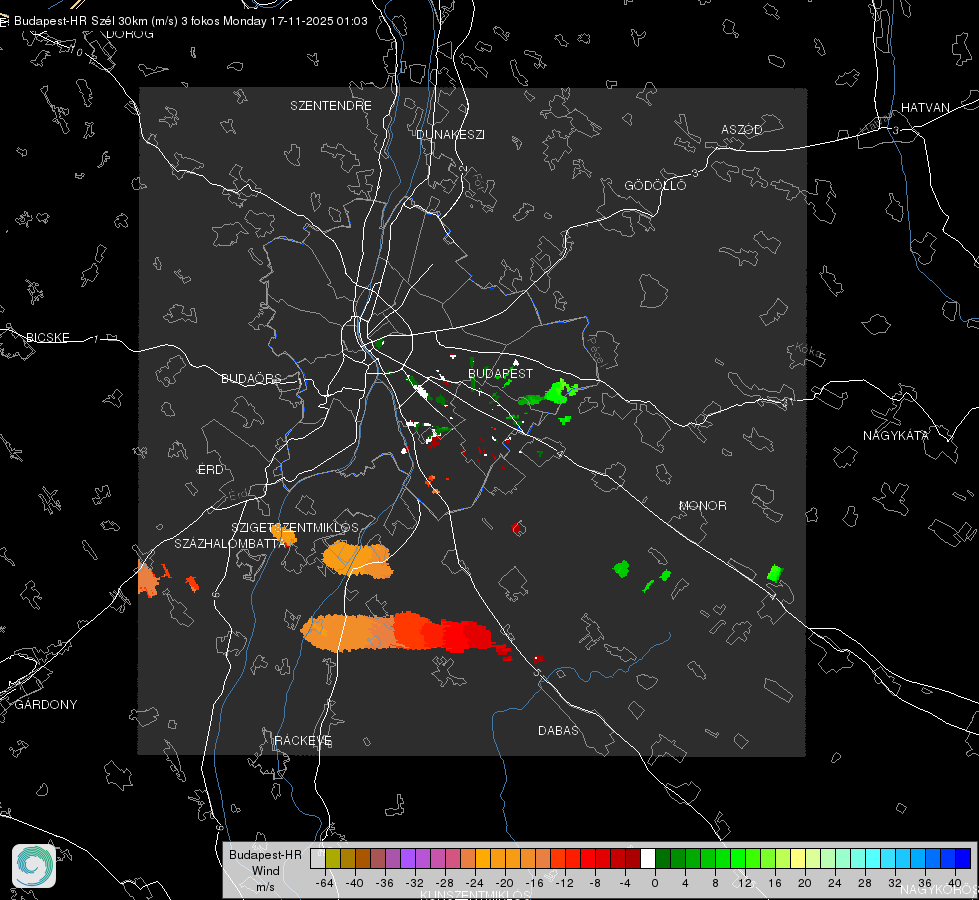Image resolution: width=979 pixels, height=900 pixels.
Task: Click the orange wind echo below Szigetszentmiklós
Action: (x=357, y=559)
